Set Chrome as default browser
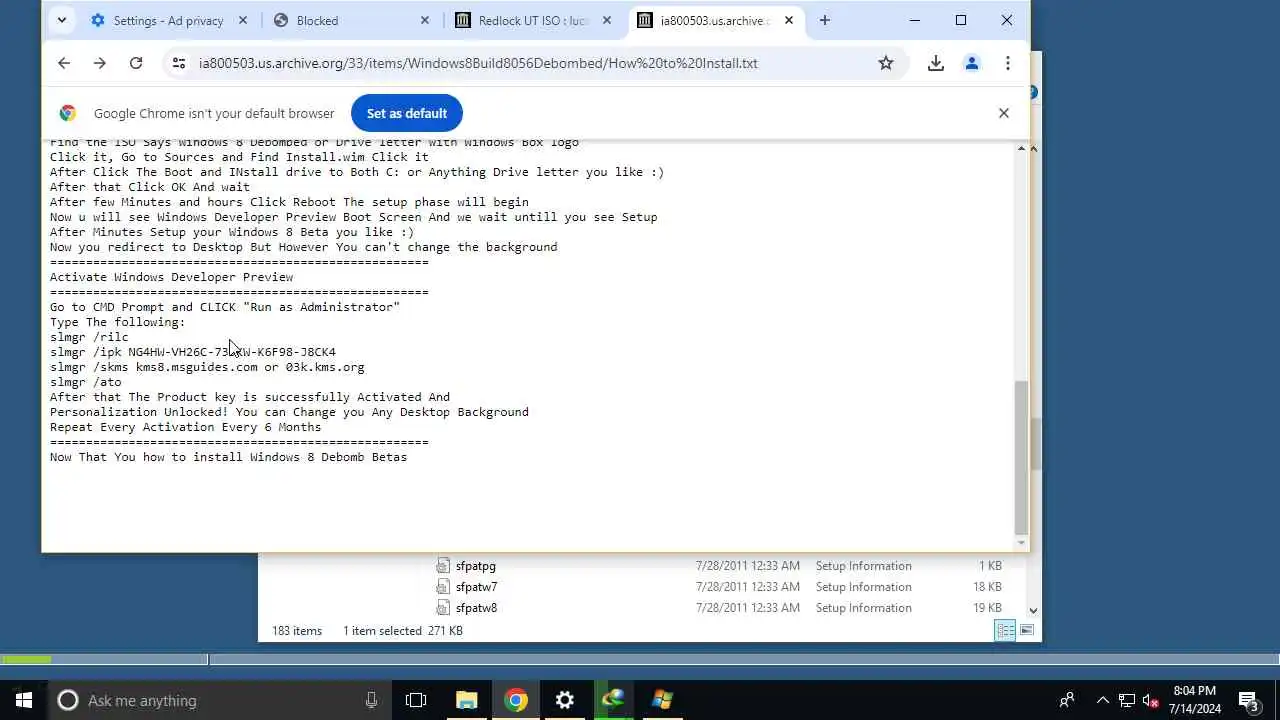 406,113
